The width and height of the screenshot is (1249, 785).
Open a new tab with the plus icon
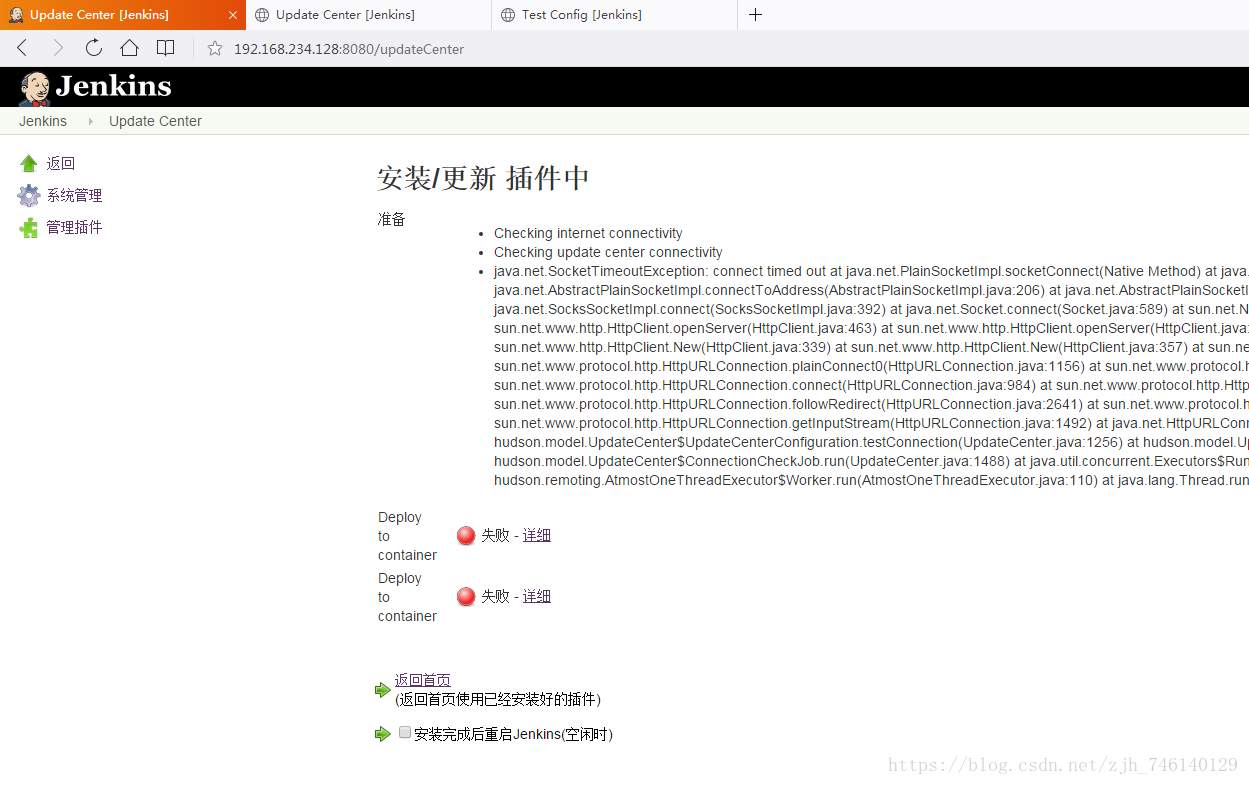pos(755,15)
